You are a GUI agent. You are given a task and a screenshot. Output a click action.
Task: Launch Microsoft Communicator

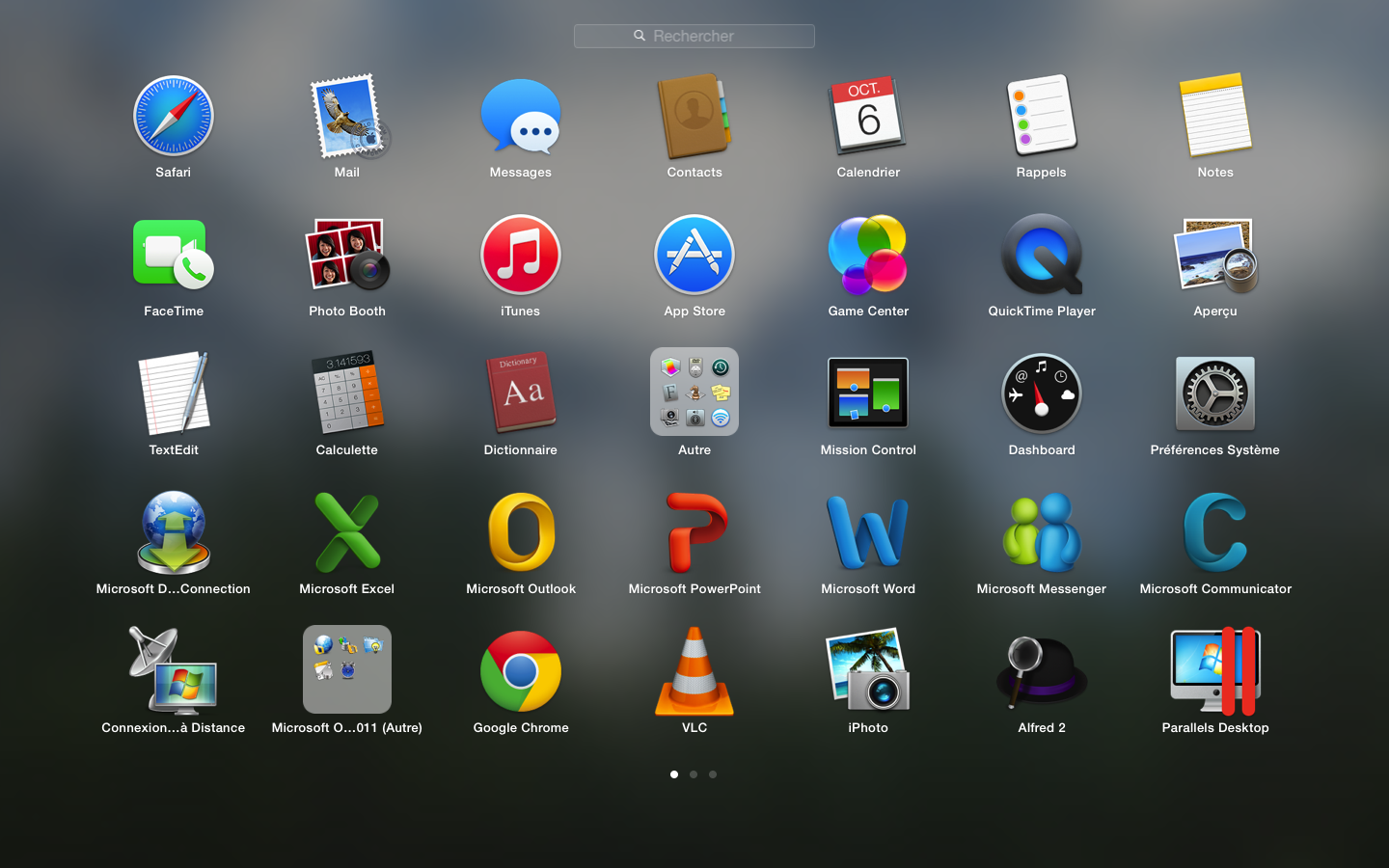[x=1215, y=533]
